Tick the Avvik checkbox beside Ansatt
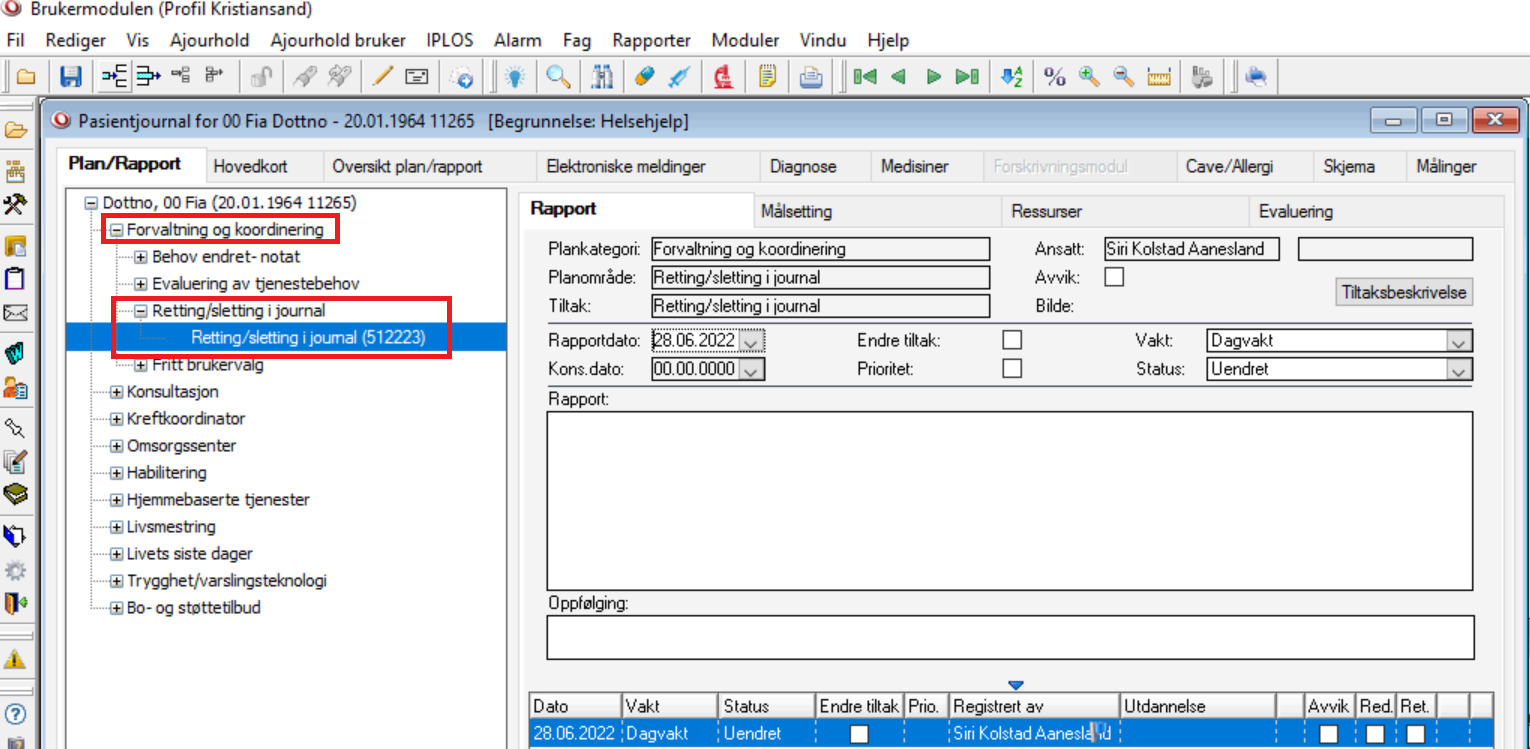This screenshot has height=749, width=1530. click(x=1114, y=277)
